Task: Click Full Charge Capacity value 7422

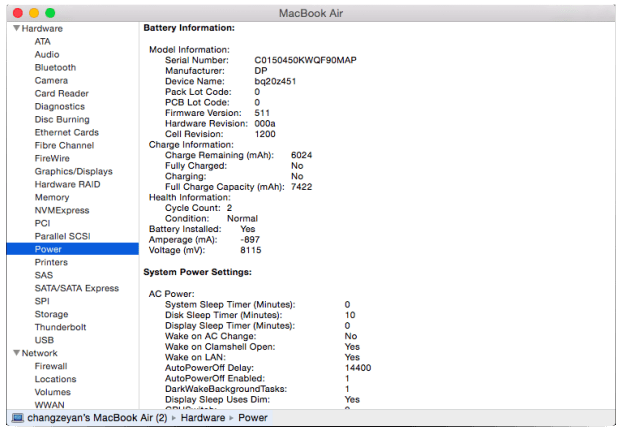Action: pyautogui.click(x=301, y=187)
